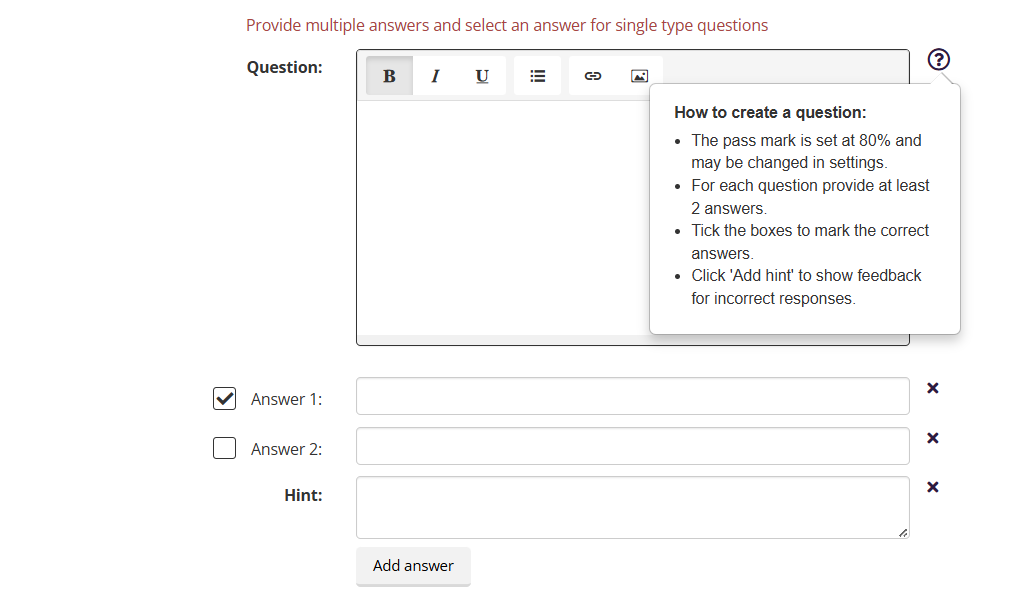
Task: Apply italic formatting in the editor toolbar
Action: (435, 76)
